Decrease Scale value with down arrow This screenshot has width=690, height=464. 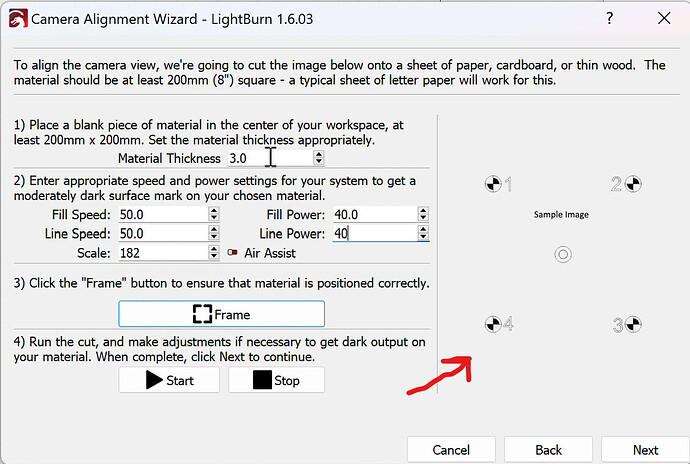(x=214, y=256)
